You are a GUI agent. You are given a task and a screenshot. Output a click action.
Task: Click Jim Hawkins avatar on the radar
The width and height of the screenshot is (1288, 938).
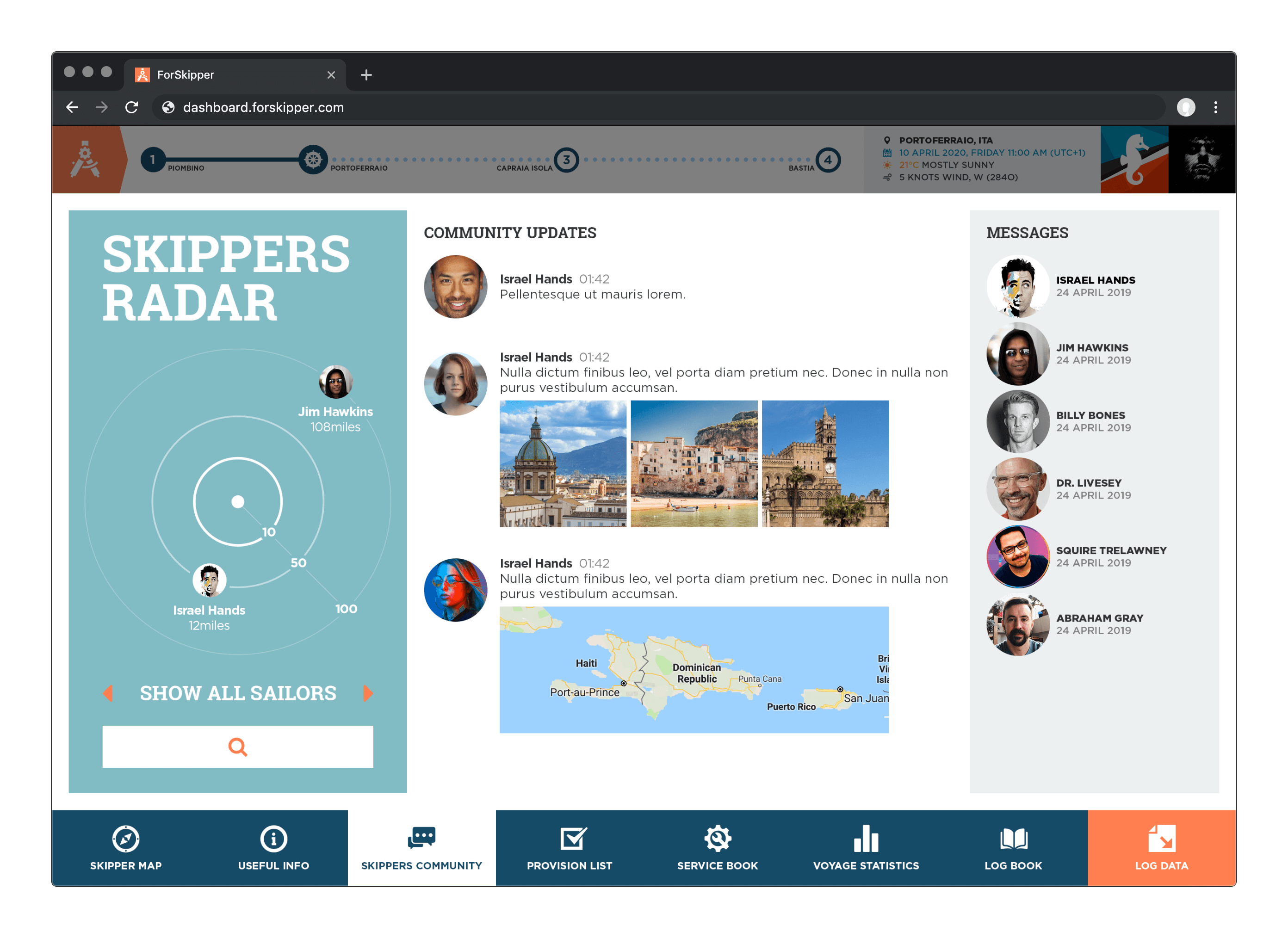tap(335, 382)
